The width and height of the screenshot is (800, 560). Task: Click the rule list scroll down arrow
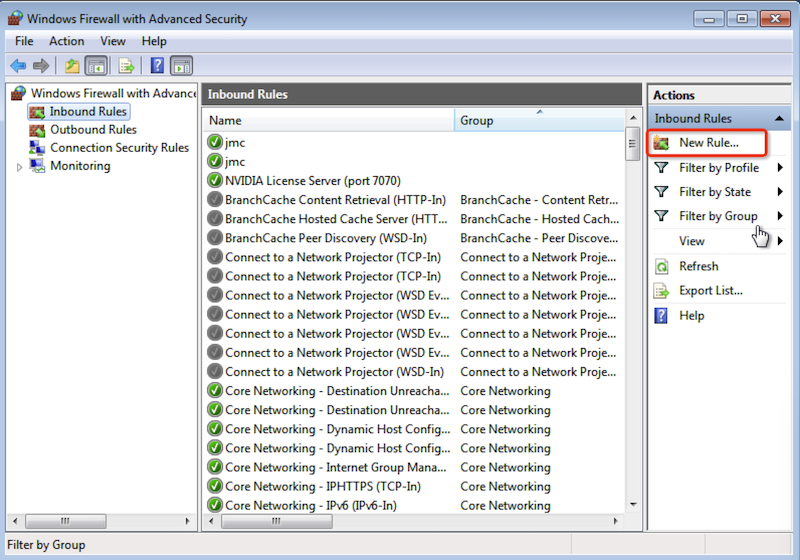[x=633, y=504]
